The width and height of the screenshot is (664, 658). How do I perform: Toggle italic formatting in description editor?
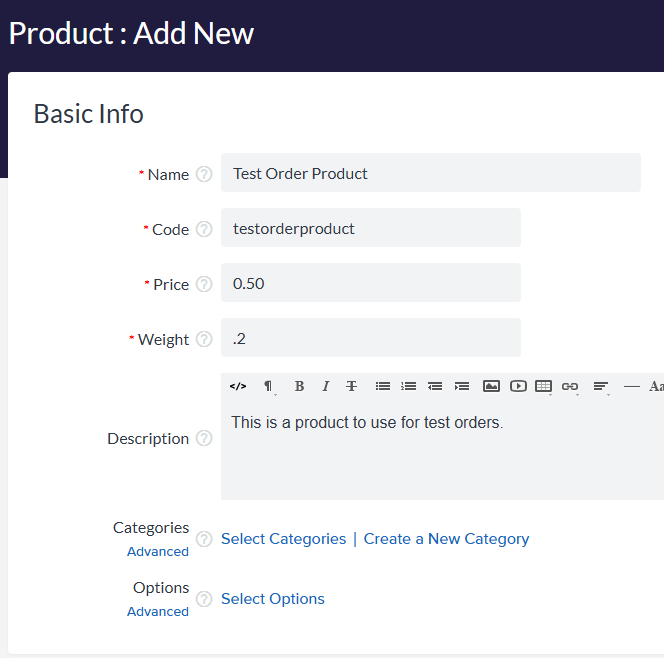click(x=326, y=386)
